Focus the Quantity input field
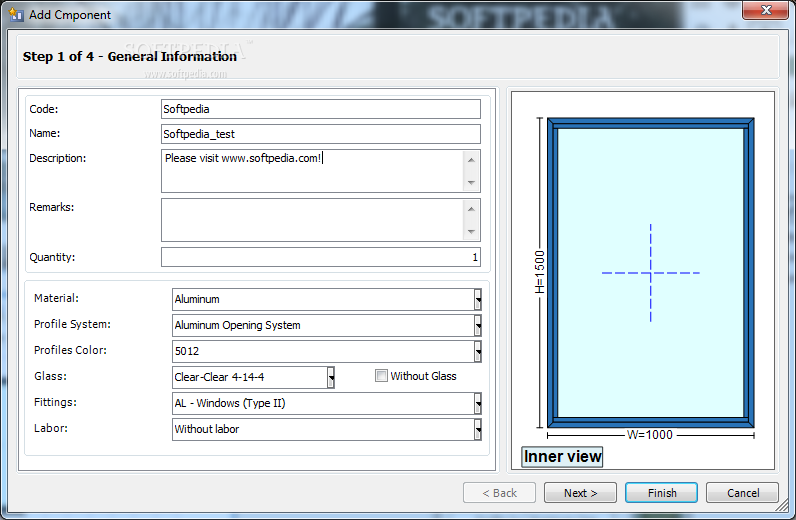 (x=321, y=257)
